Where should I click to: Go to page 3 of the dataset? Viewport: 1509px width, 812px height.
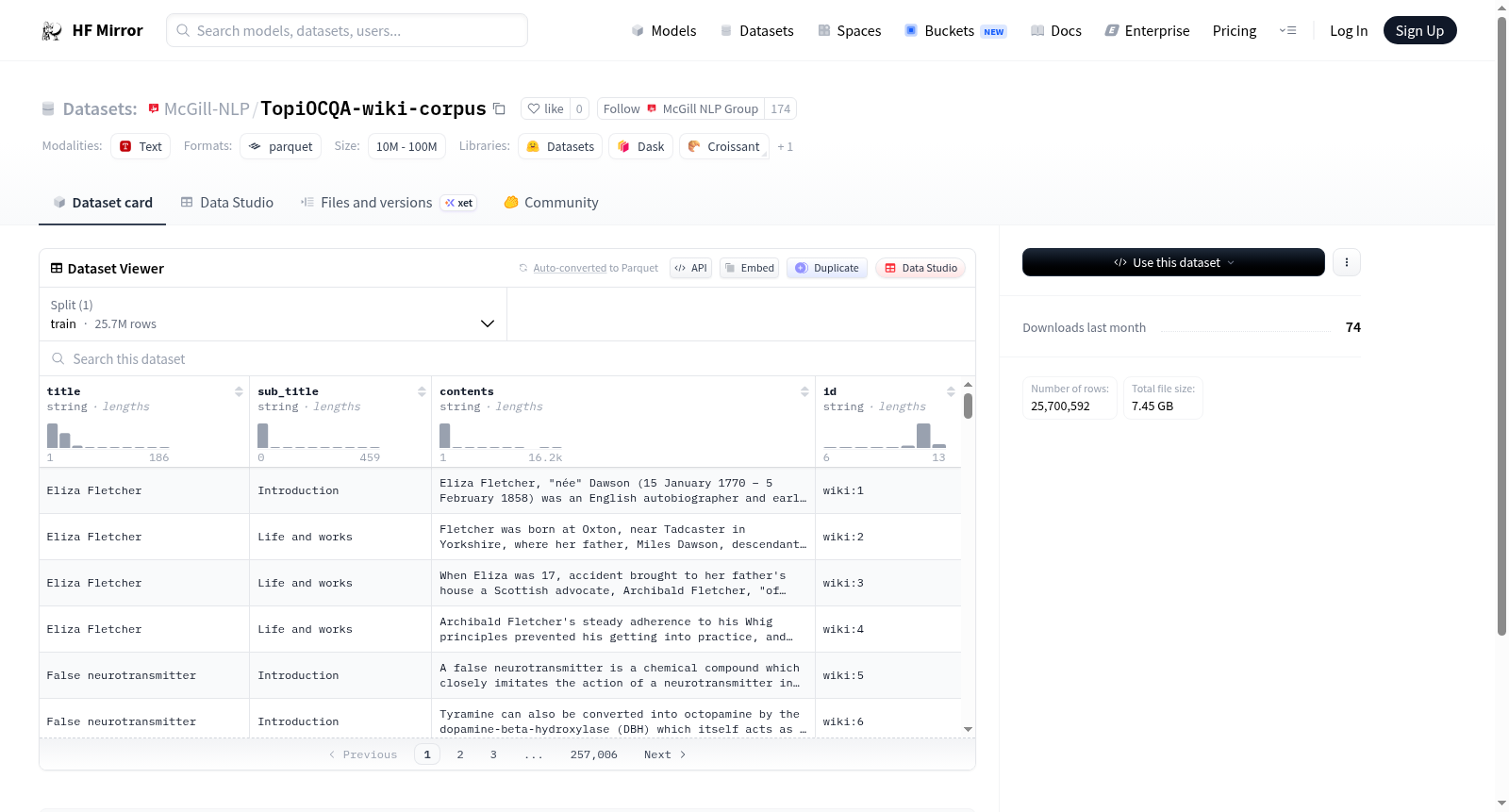pyautogui.click(x=493, y=754)
